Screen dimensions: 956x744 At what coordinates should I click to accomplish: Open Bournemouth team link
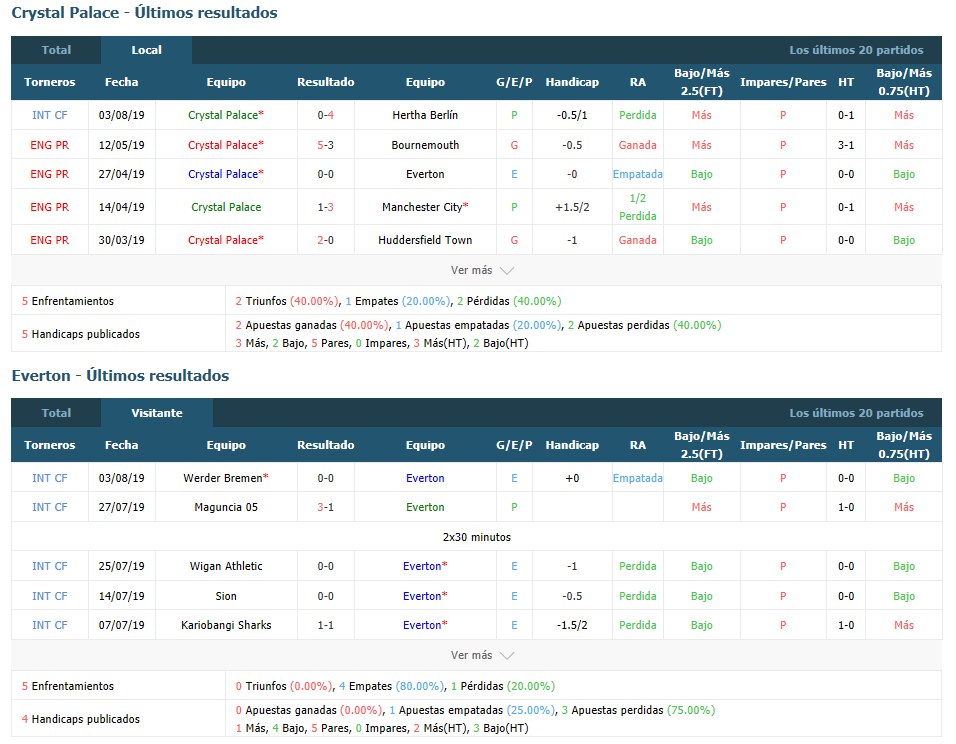(x=425, y=145)
